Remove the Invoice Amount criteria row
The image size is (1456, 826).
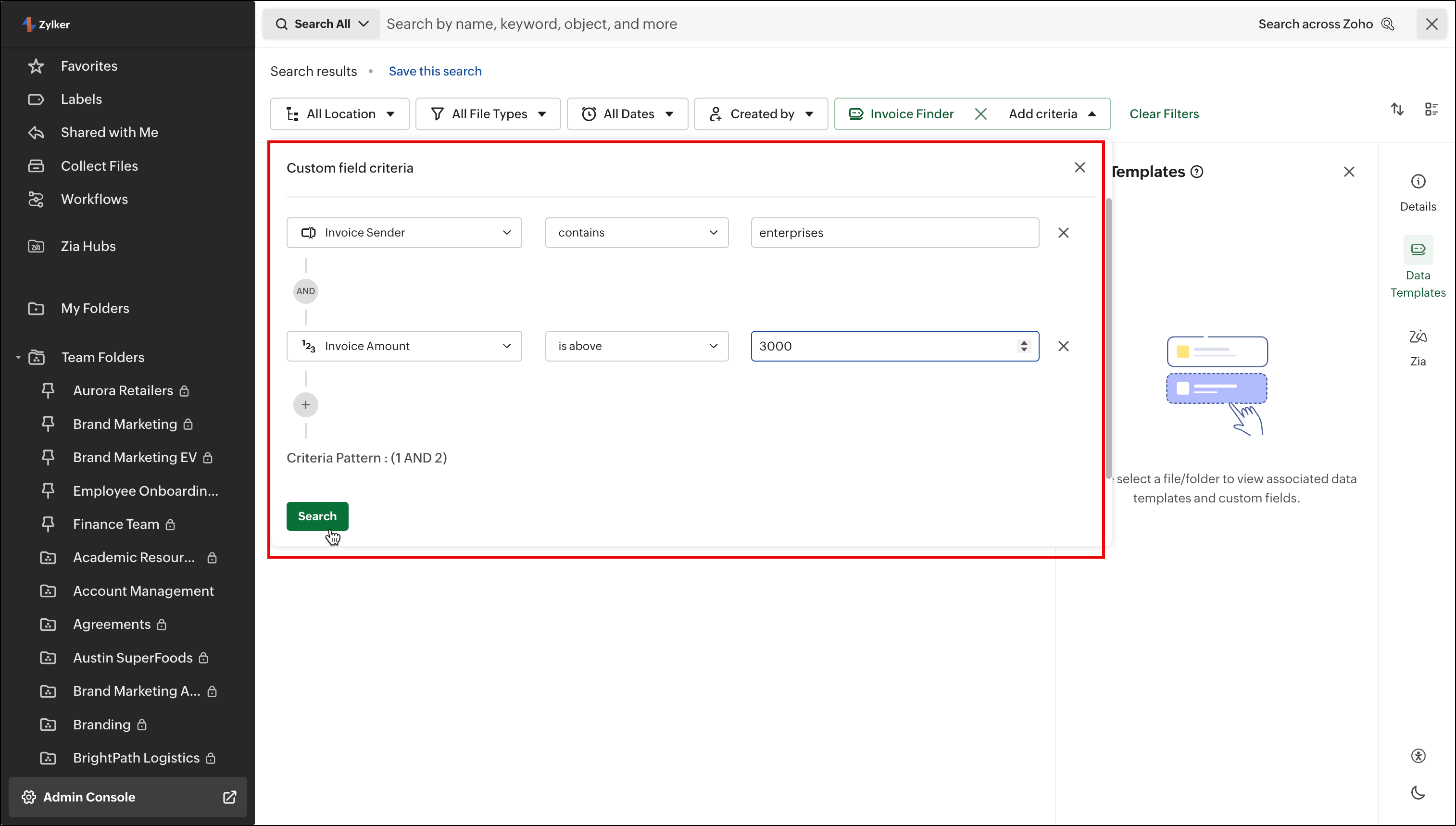[x=1063, y=346]
